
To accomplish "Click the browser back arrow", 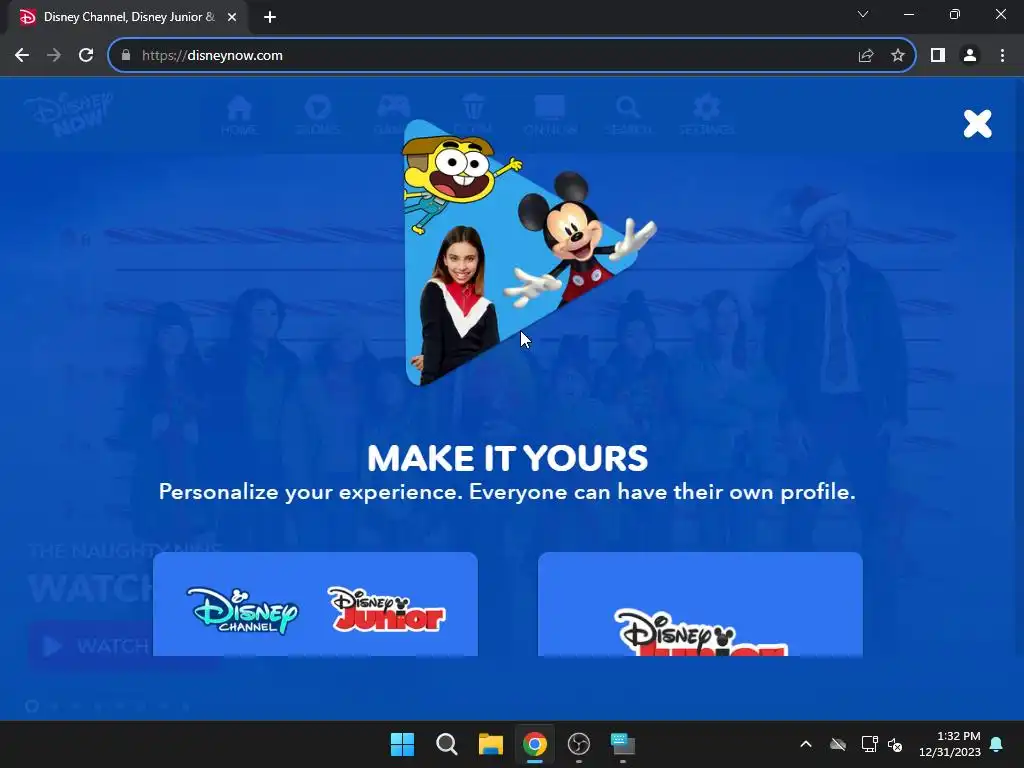I will (22, 56).
